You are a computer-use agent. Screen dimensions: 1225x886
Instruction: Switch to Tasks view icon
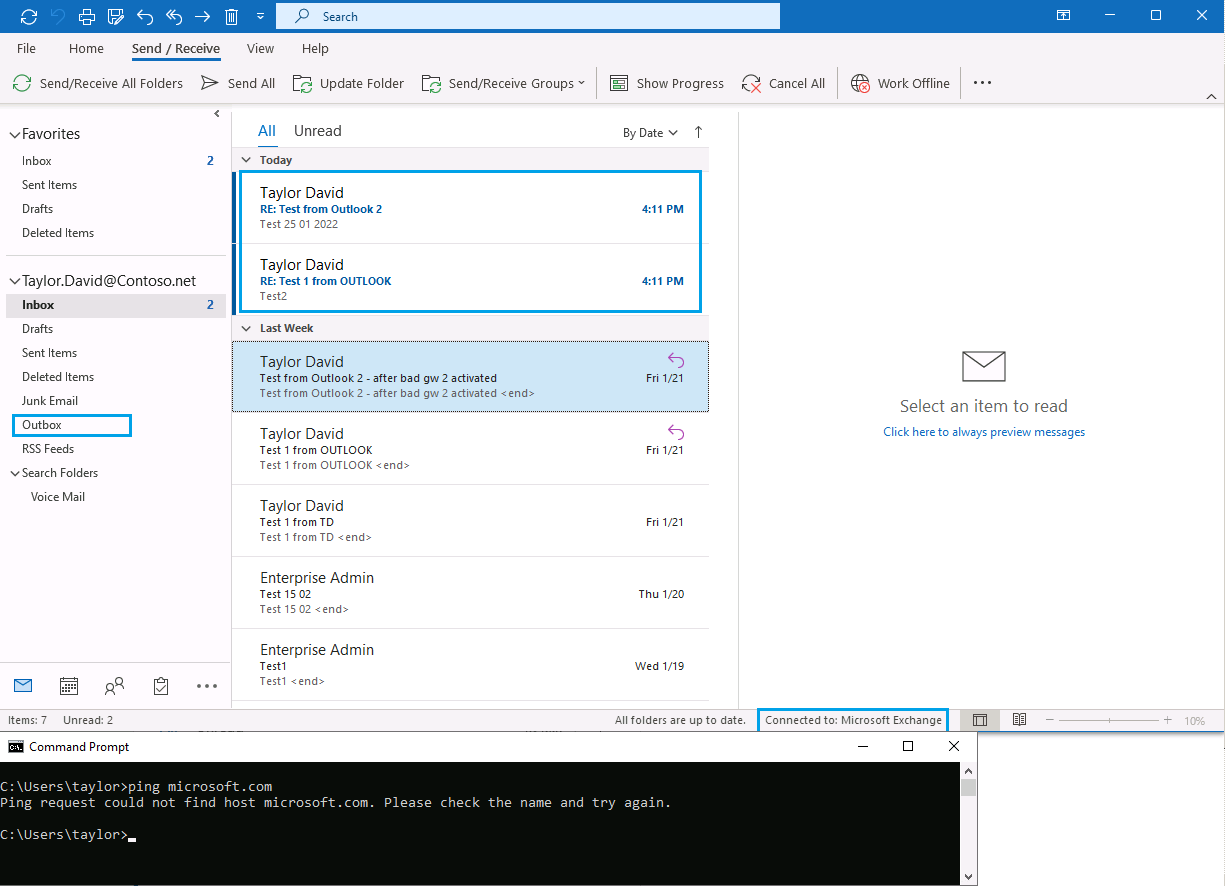coord(161,686)
